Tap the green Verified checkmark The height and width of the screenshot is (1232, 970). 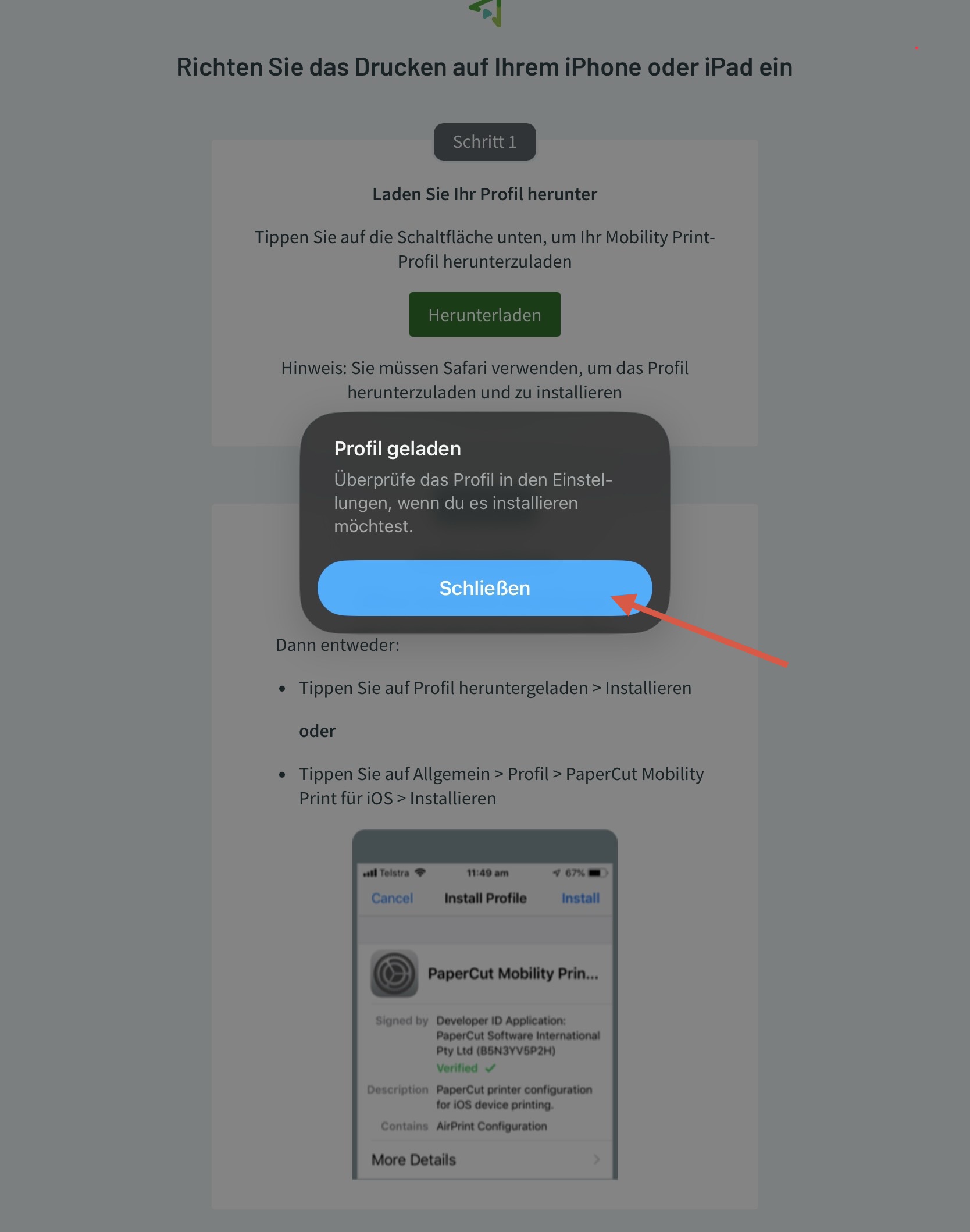(490, 1068)
